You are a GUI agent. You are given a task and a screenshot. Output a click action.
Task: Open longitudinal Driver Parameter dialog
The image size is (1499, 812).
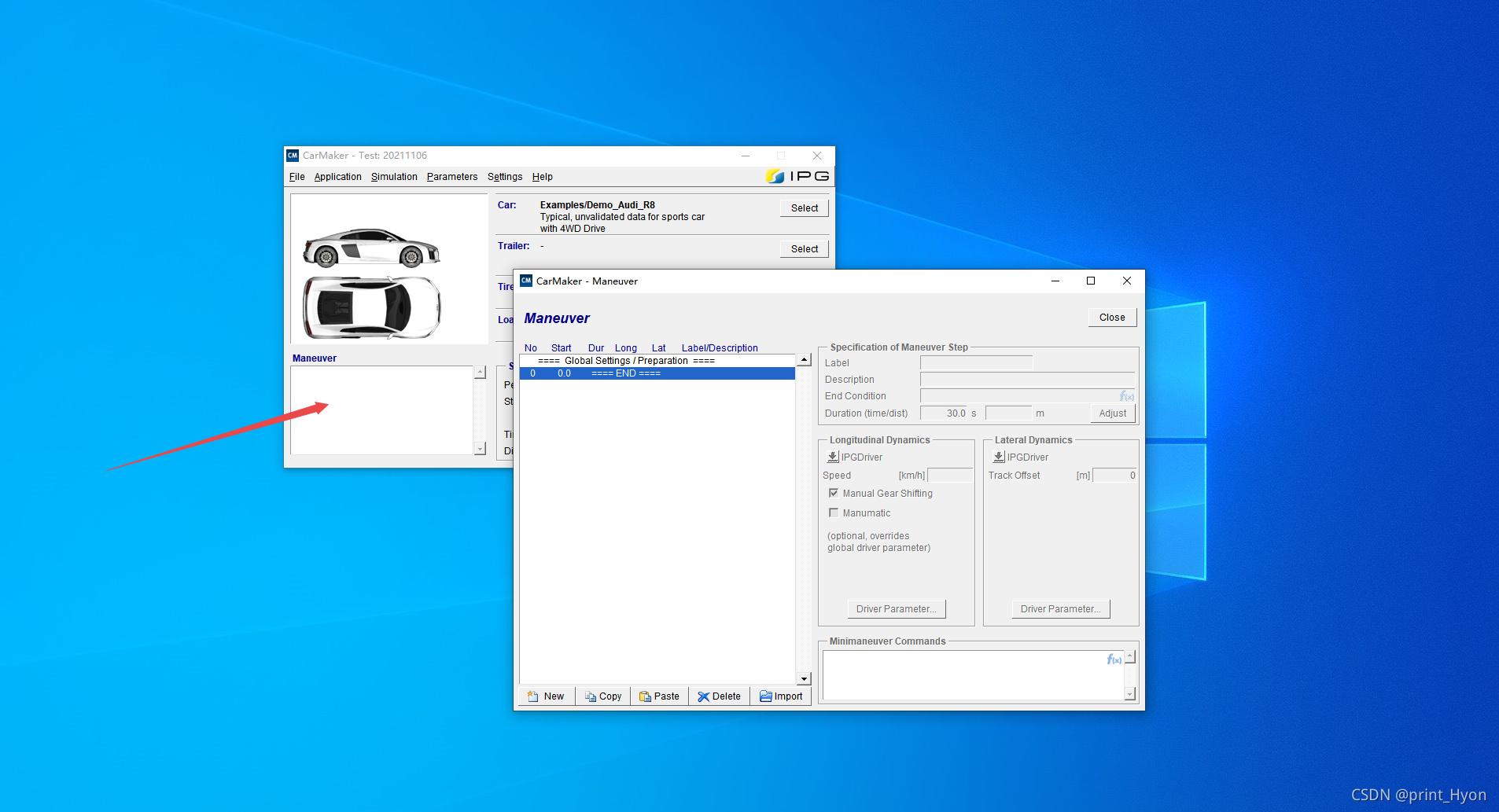pos(897,609)
